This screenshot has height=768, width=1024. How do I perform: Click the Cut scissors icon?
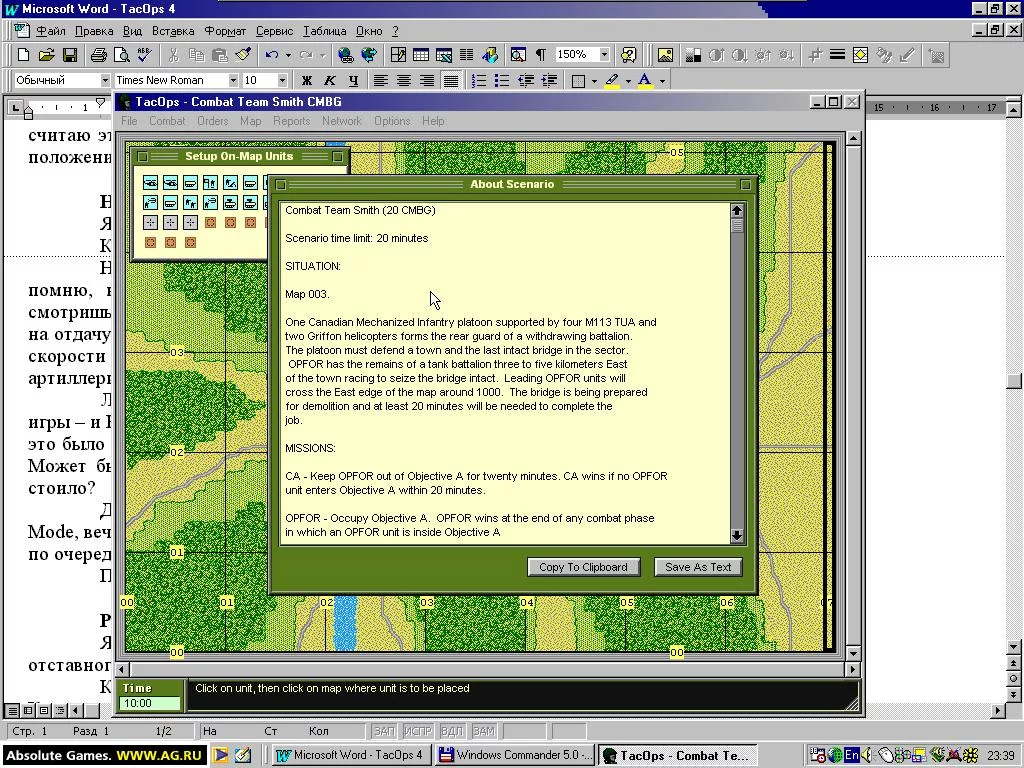[174, 55]
